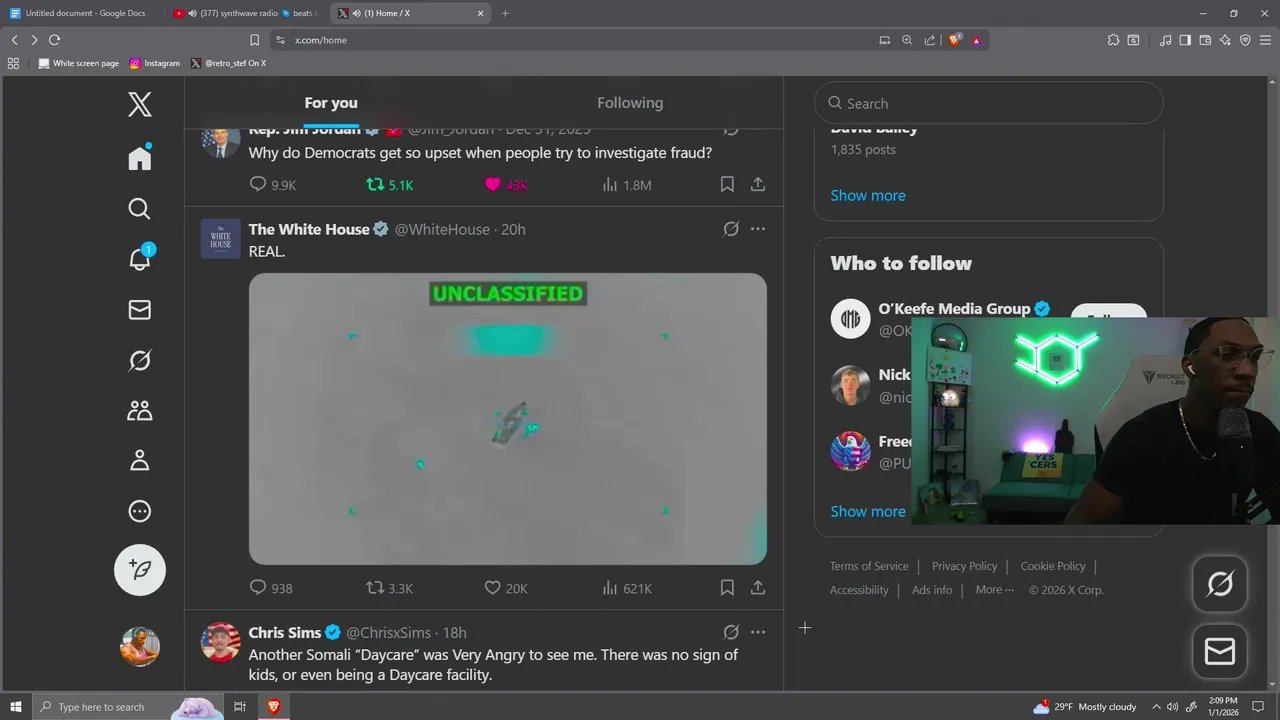Open The White House profile name
The width and height of the screenshot is (1280, 720).
(x=309, y=229)
